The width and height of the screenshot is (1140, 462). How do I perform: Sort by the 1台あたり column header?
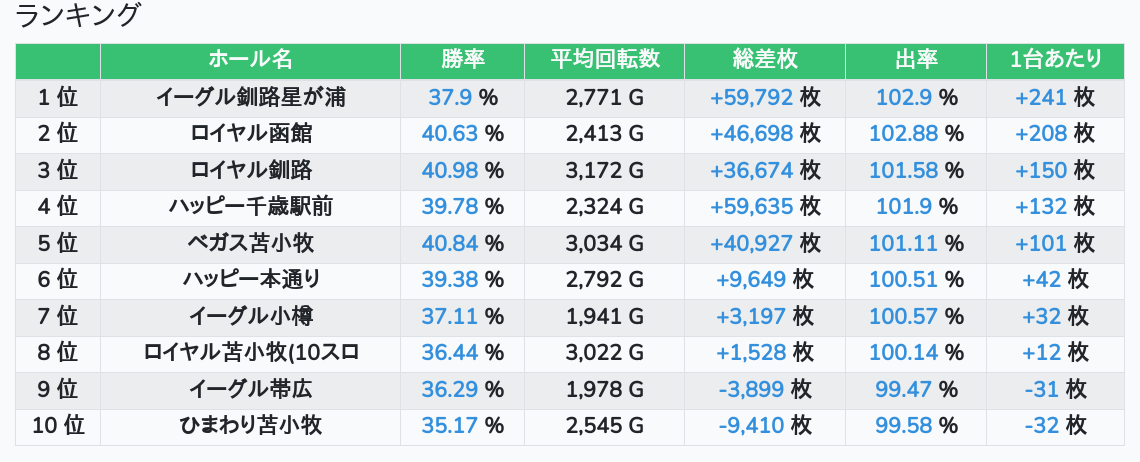1055,60
